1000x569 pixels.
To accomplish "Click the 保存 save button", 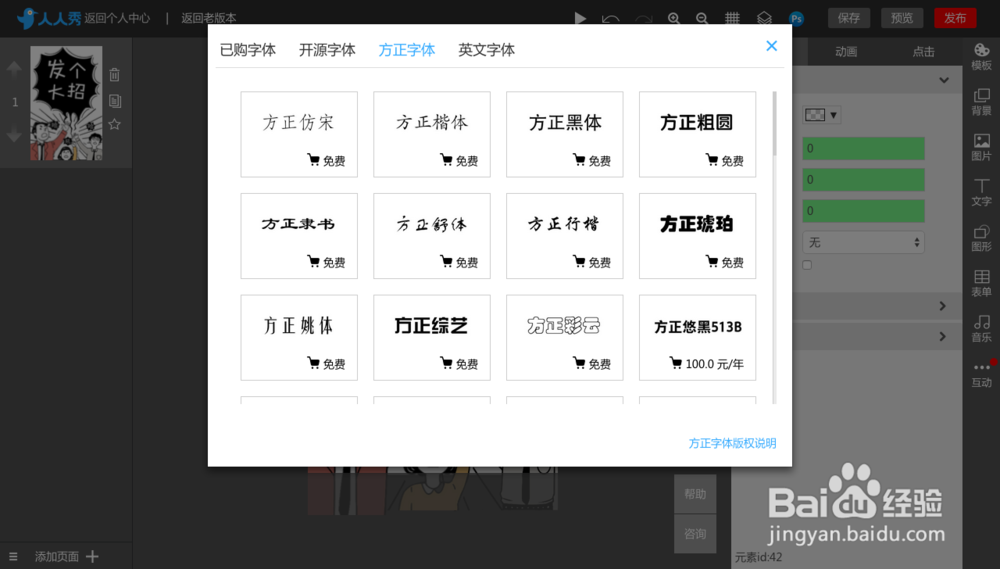I will coord(849,18).
